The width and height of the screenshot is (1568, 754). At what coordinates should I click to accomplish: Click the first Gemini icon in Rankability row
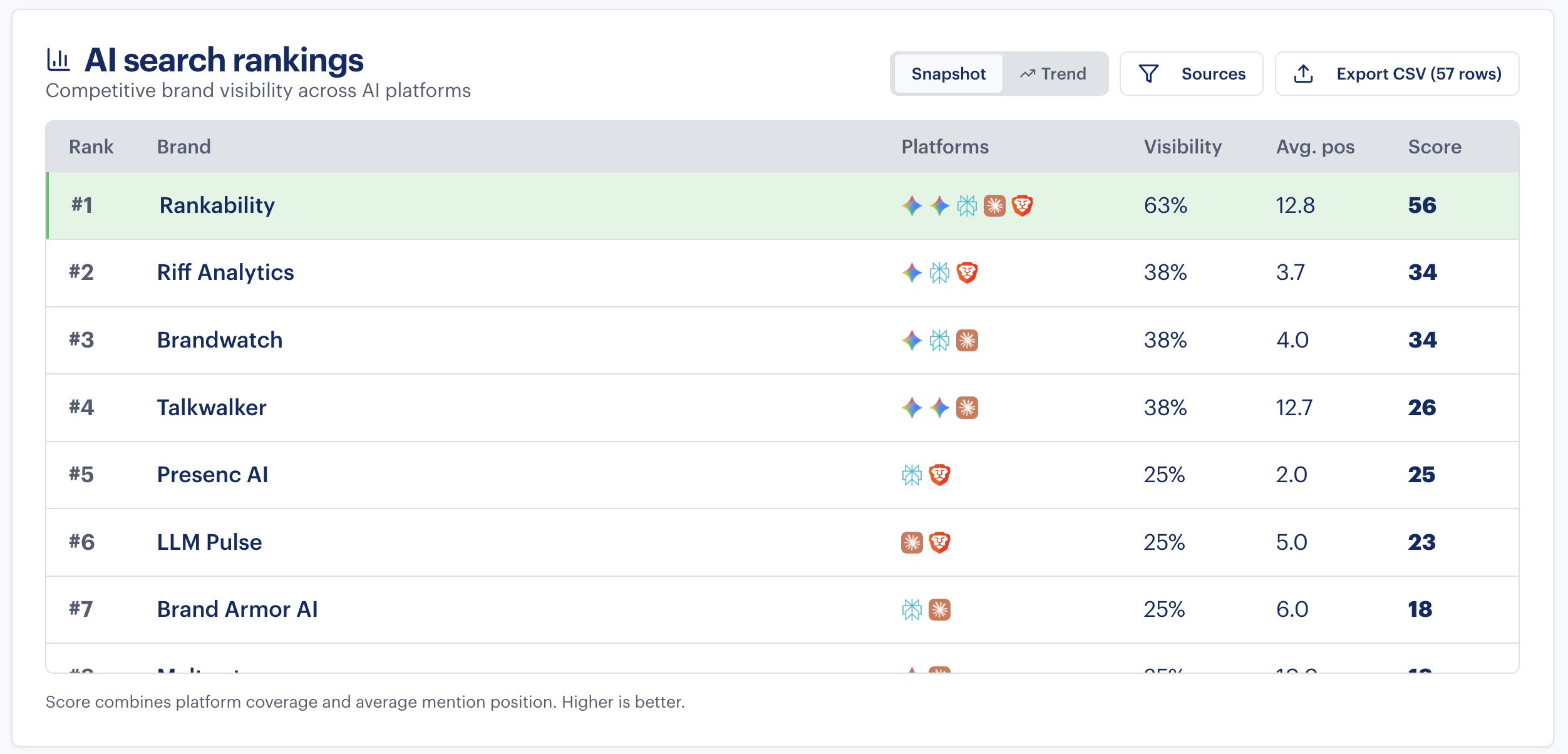pyautogui.click(x=912, y=205)
